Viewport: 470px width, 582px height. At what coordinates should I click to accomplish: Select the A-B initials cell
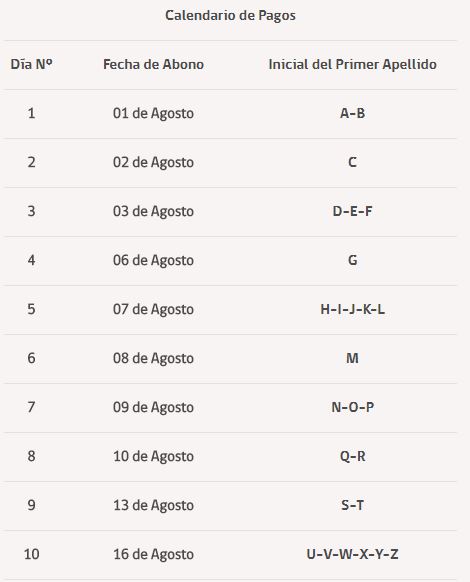point(352,113)
